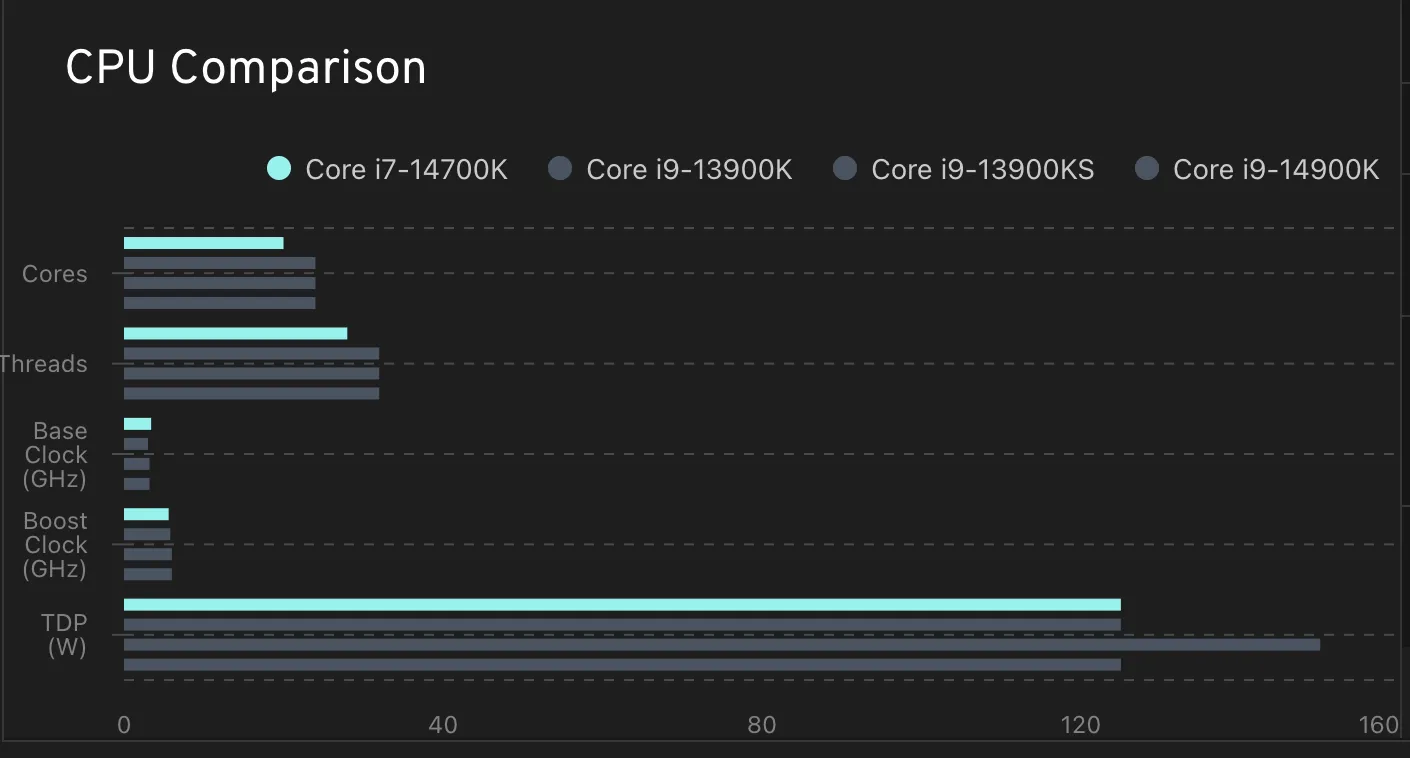
Task: Toggle the Core i9-13900KS legend dot
Action: pyautogui.click(x=845, y=169)
